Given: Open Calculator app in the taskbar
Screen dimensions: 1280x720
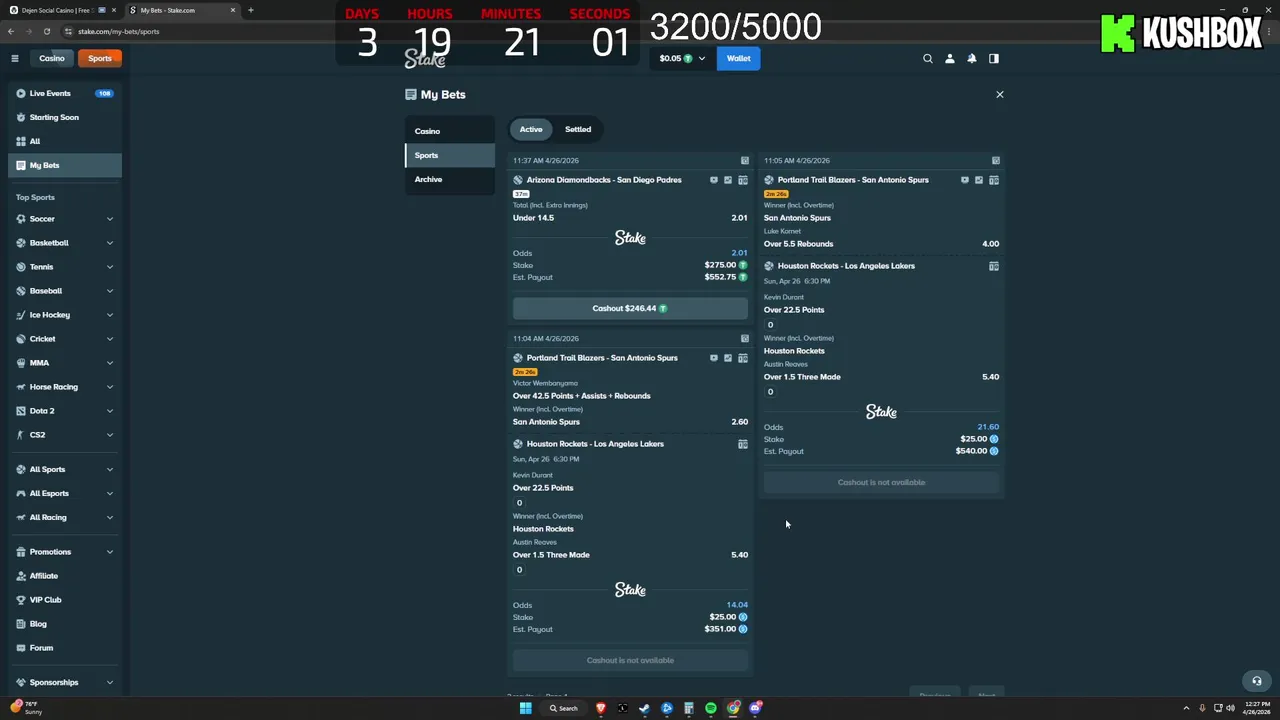Looking at the screenshot, I should pyautogui.click(x=689, y=708).
